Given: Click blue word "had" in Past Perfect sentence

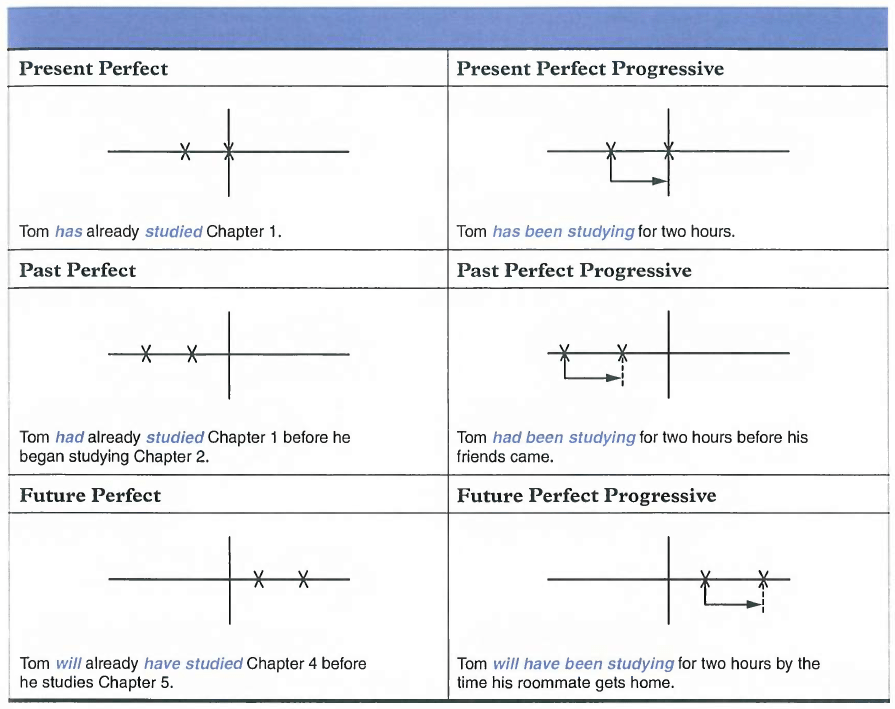Looking at the screenshot, I should click(70, 437).
